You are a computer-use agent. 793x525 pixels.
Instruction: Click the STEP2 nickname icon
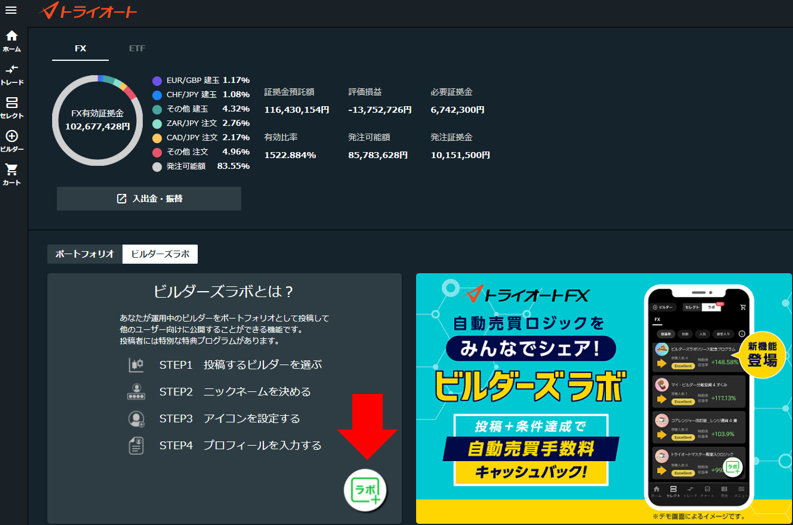click(x=136, y=392)
